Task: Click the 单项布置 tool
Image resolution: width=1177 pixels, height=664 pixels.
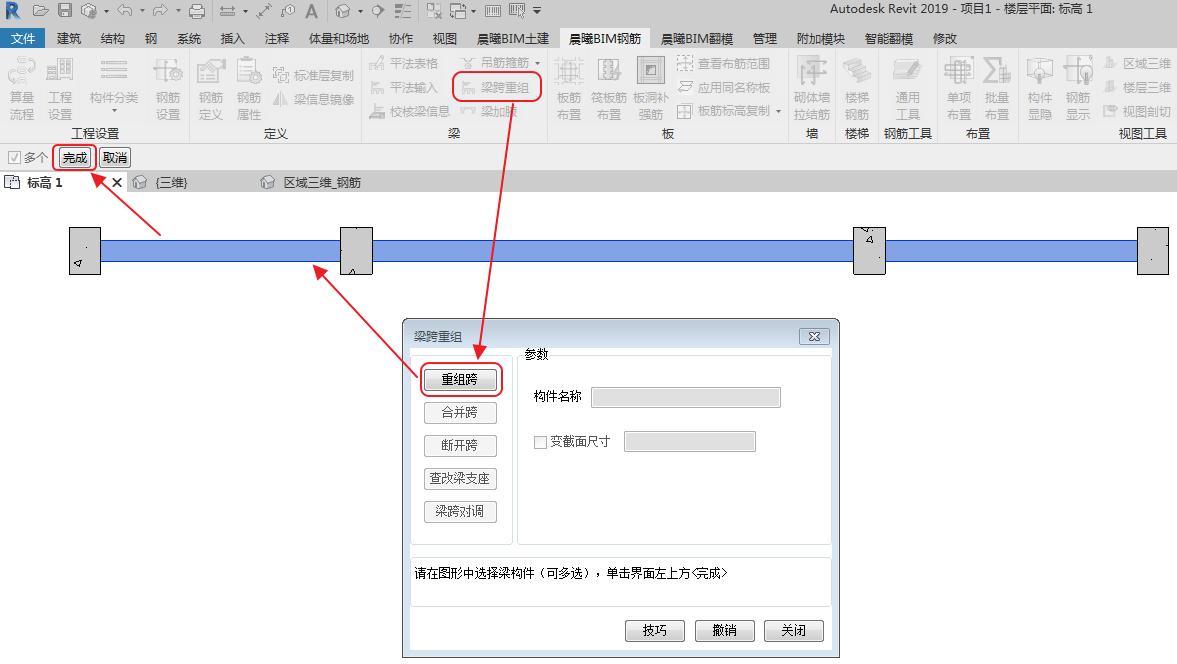Action: click(959, 89)
